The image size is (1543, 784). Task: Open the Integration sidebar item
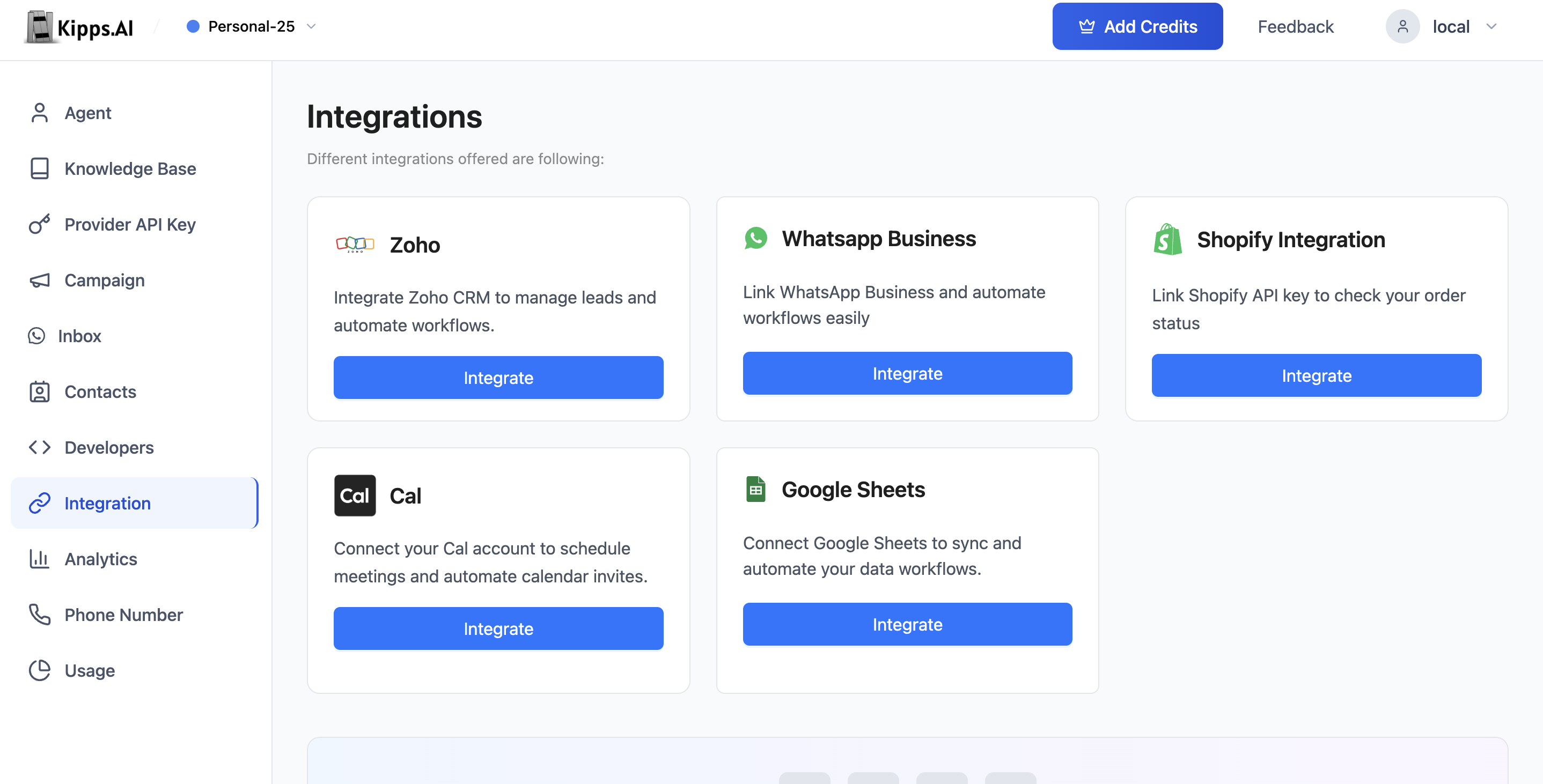tap(134, 502)
